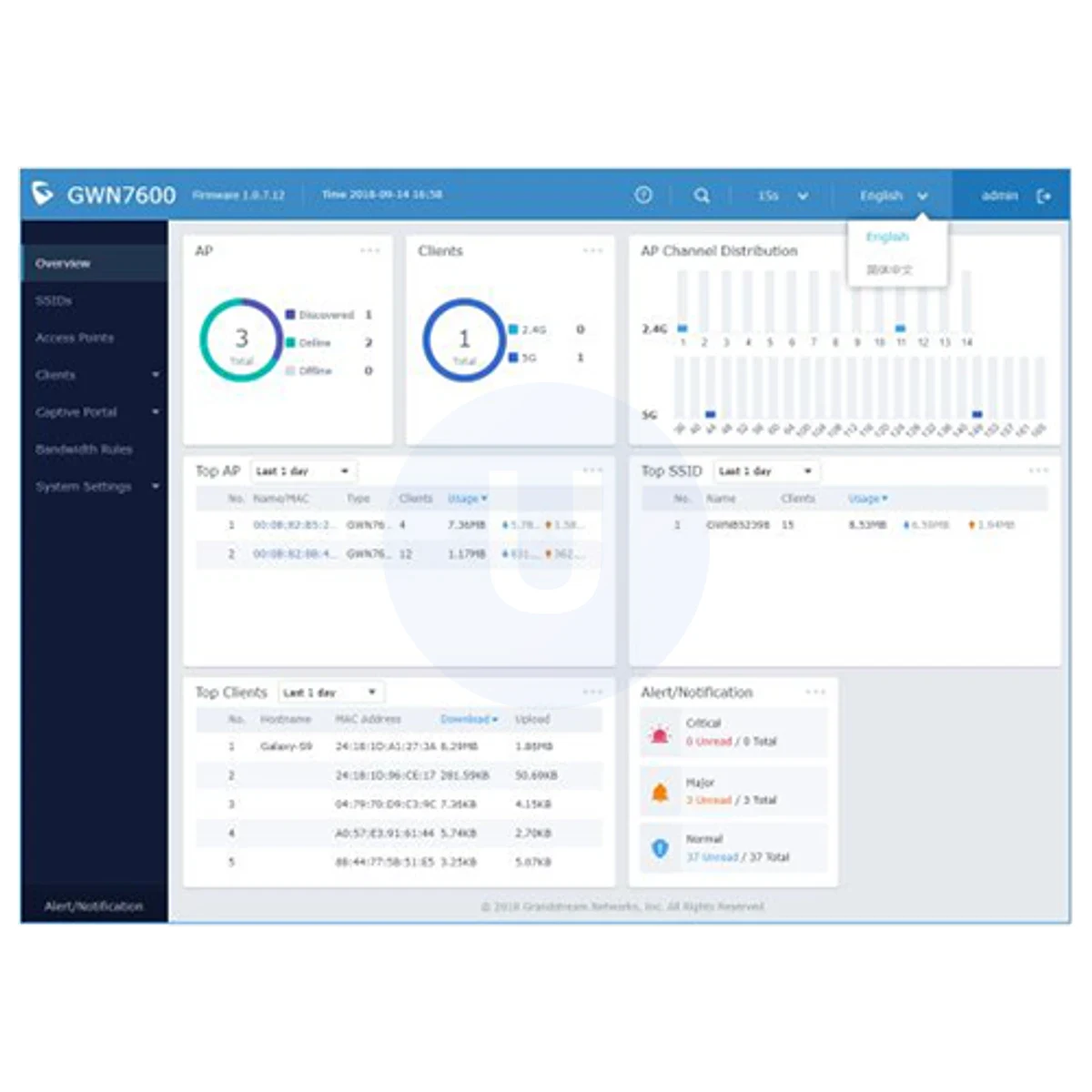Viewport: 1092px width, 1092px height.
Task: Open the Top Clients card three-dot menu
Action: 592,692
